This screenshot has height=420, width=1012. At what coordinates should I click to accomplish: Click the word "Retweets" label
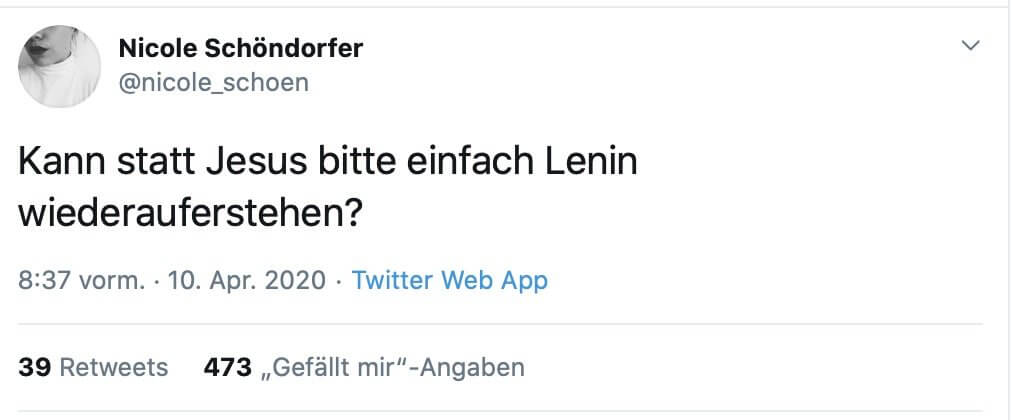(114, 367)
